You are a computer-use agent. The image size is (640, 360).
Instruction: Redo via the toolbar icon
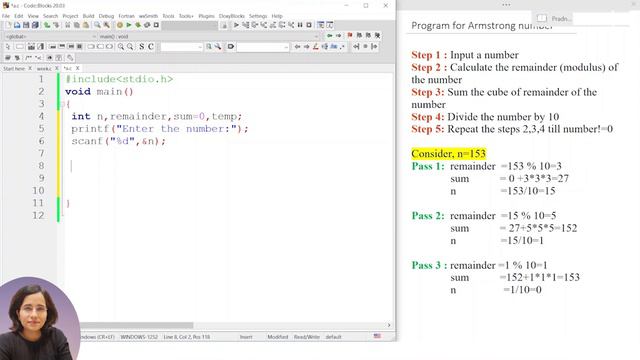click(x=56, y=25)
